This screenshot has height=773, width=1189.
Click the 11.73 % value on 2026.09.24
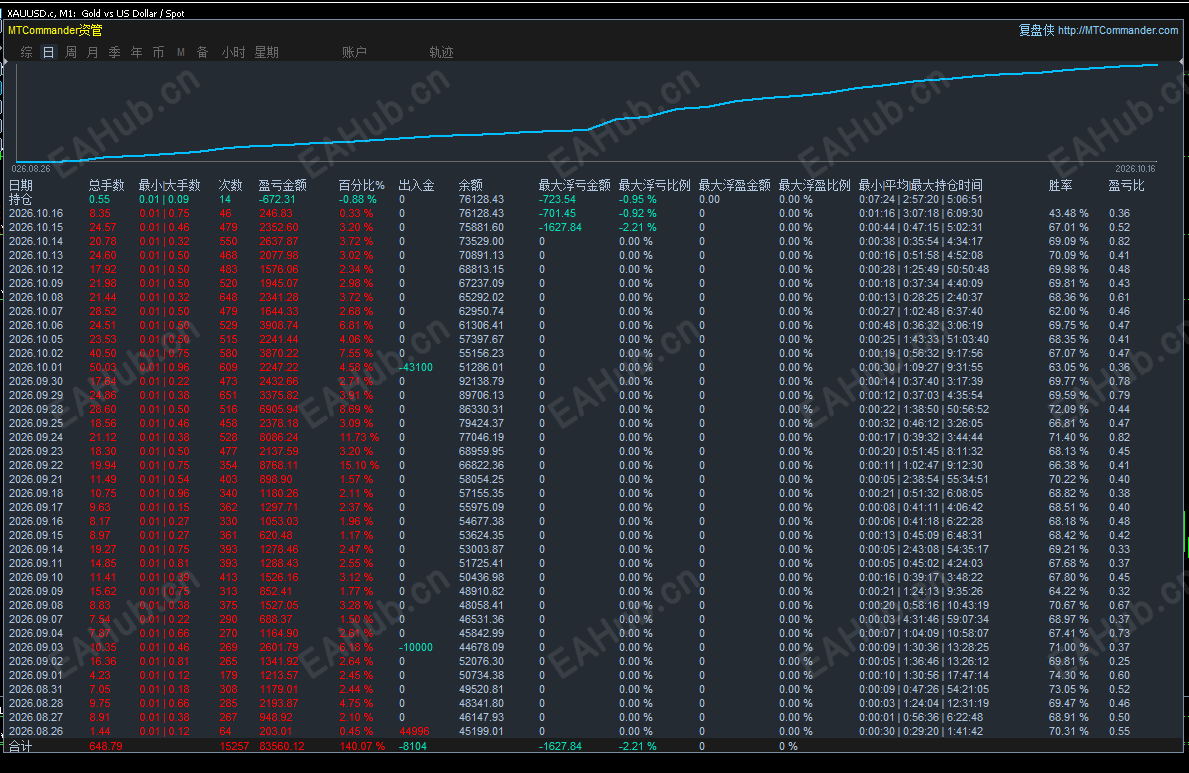(359, 437)
